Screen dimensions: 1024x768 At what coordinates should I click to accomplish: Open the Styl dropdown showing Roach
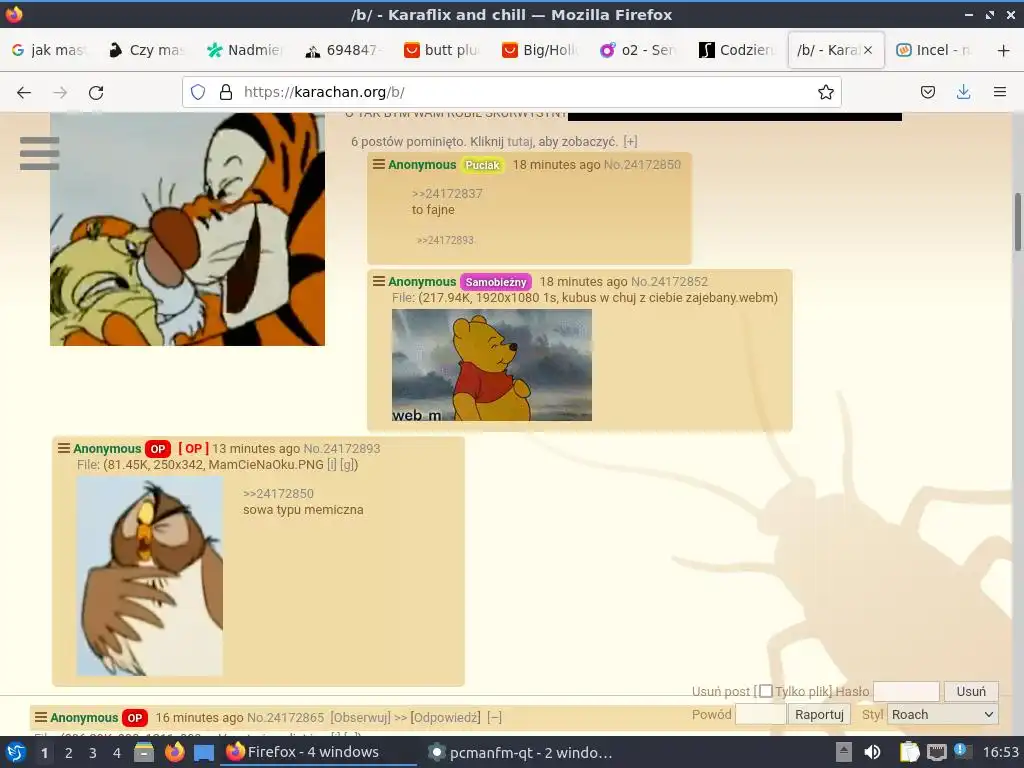[x=942, y=714]
